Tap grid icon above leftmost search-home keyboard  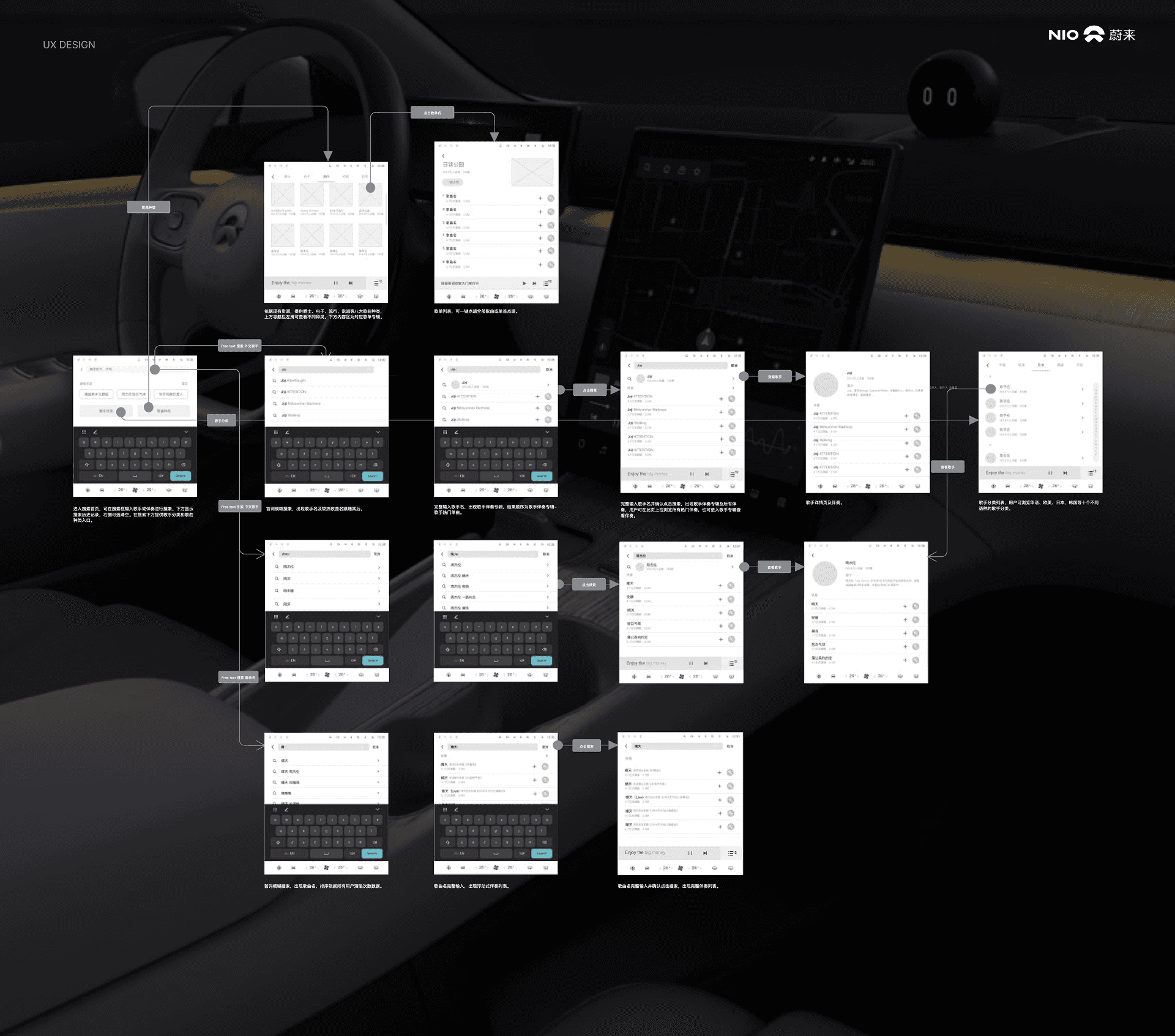point(84,432)
